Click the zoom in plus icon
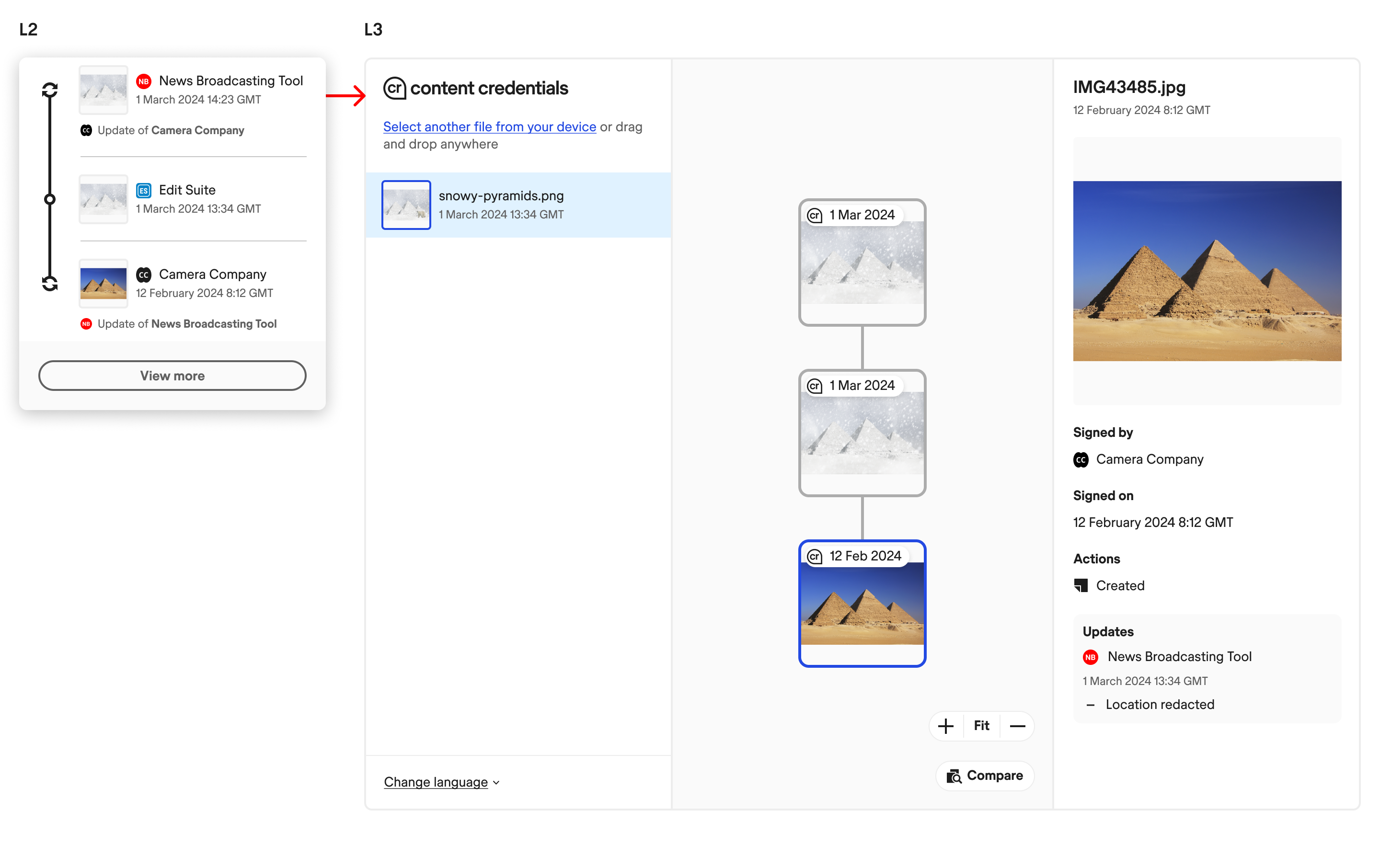Screen dimensions: 1380x868 click(x=945, y=726)
